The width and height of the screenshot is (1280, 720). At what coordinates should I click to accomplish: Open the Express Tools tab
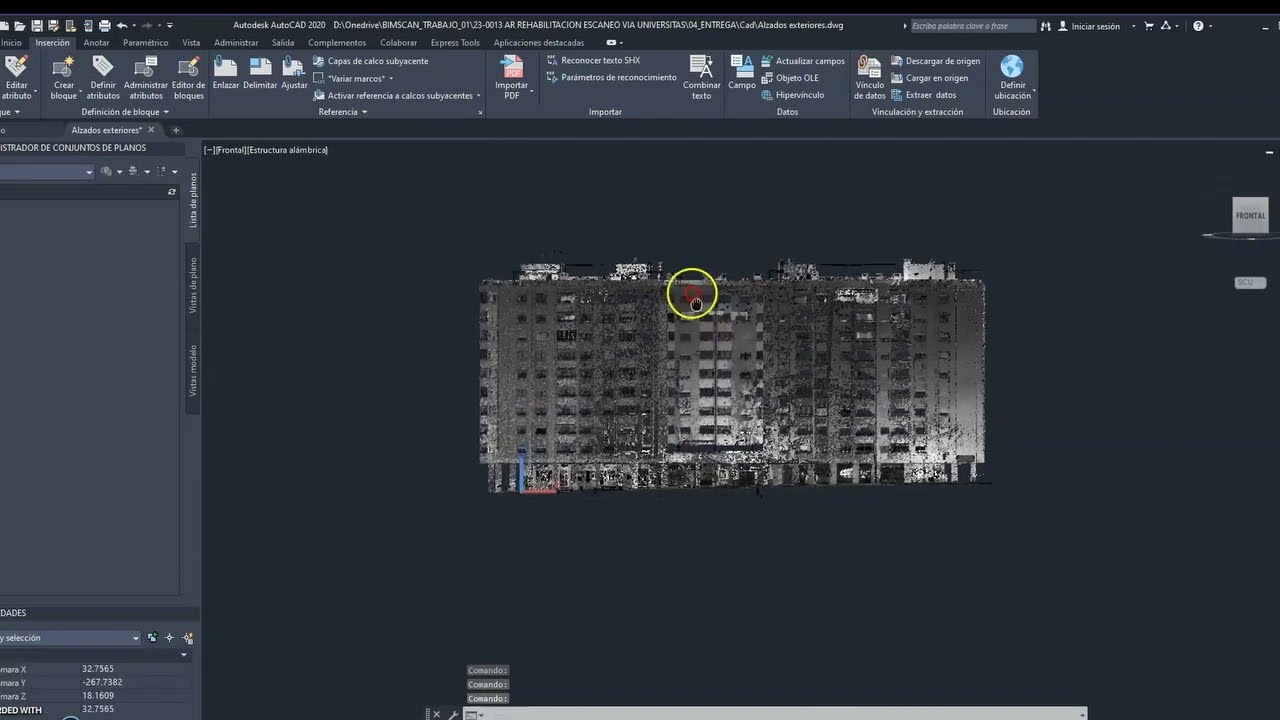point(455,43)
